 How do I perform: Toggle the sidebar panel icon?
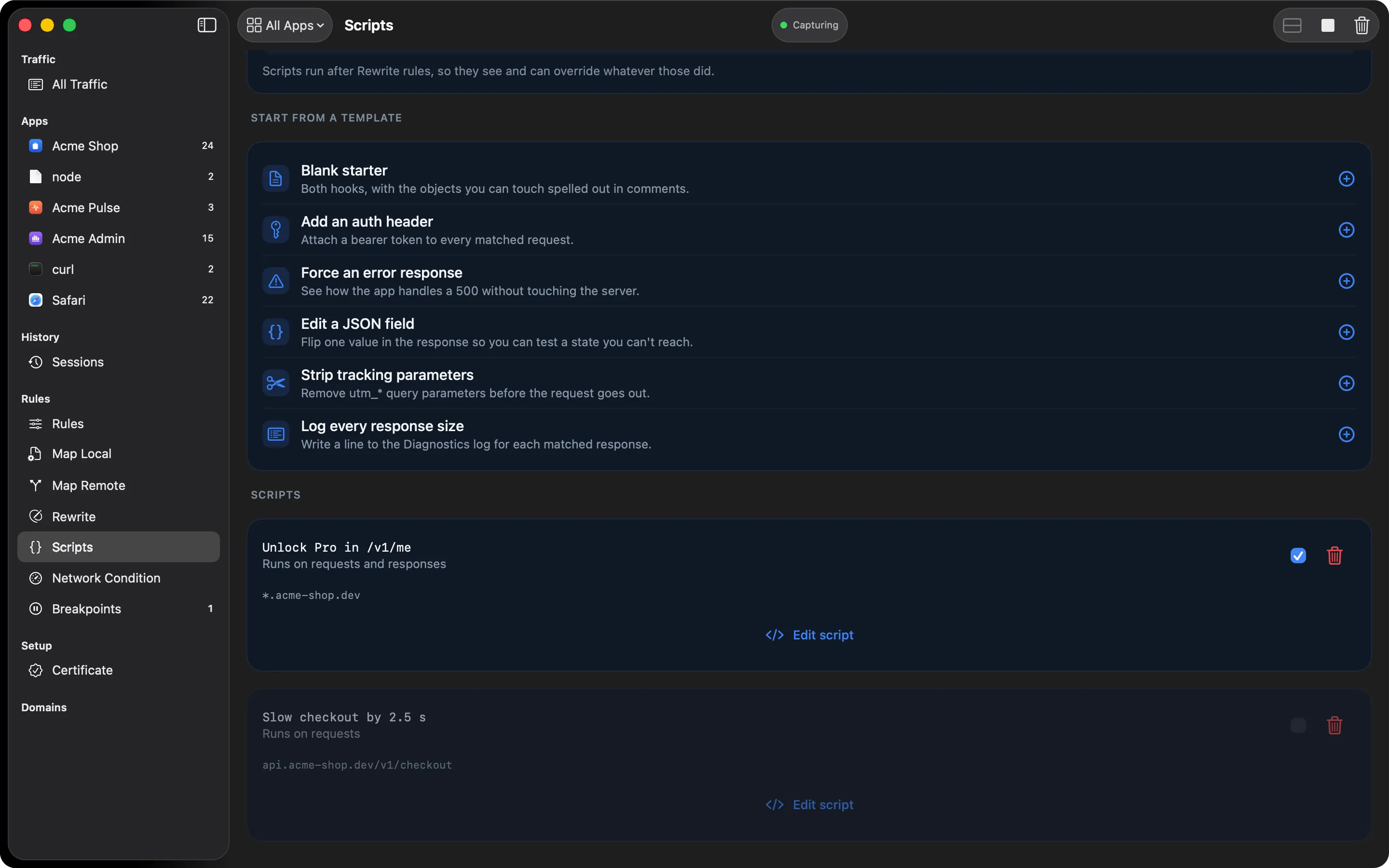point(206,25)
